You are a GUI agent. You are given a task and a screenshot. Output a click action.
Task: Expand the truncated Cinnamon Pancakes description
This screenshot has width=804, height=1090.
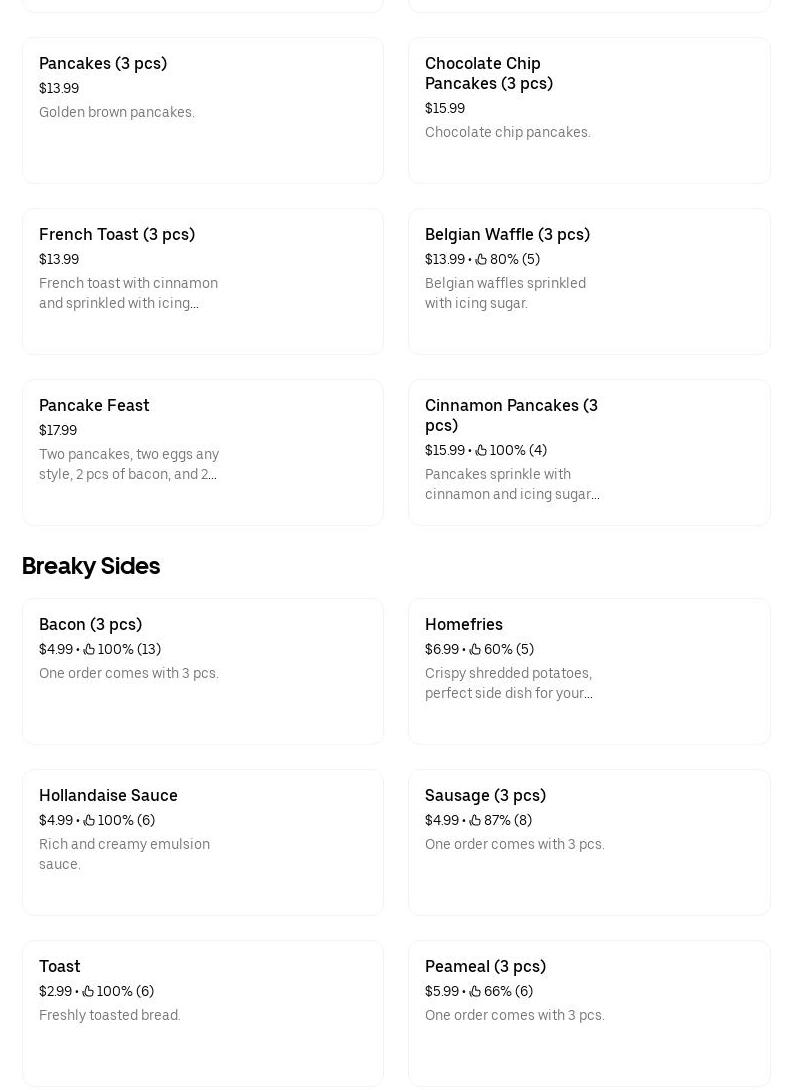(512, 484)
